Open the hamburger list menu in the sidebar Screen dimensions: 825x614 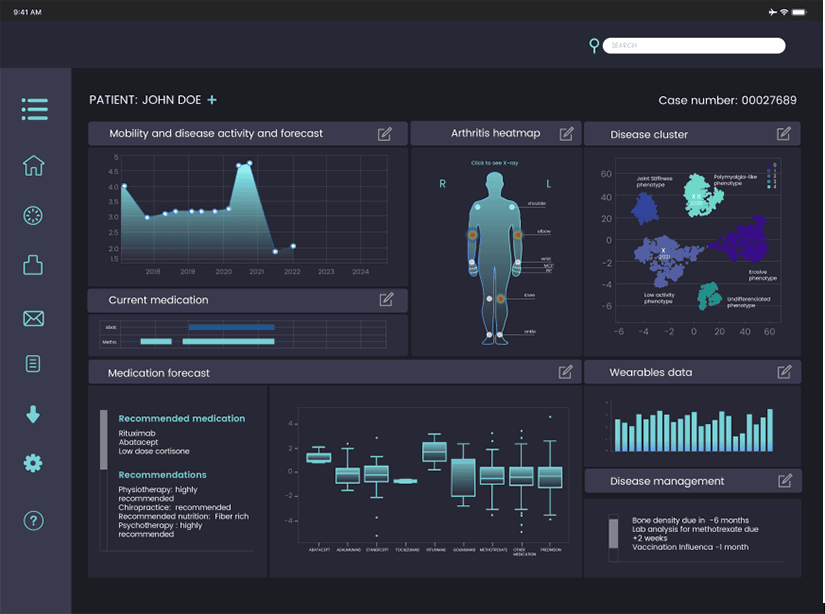tap(34, 109)
